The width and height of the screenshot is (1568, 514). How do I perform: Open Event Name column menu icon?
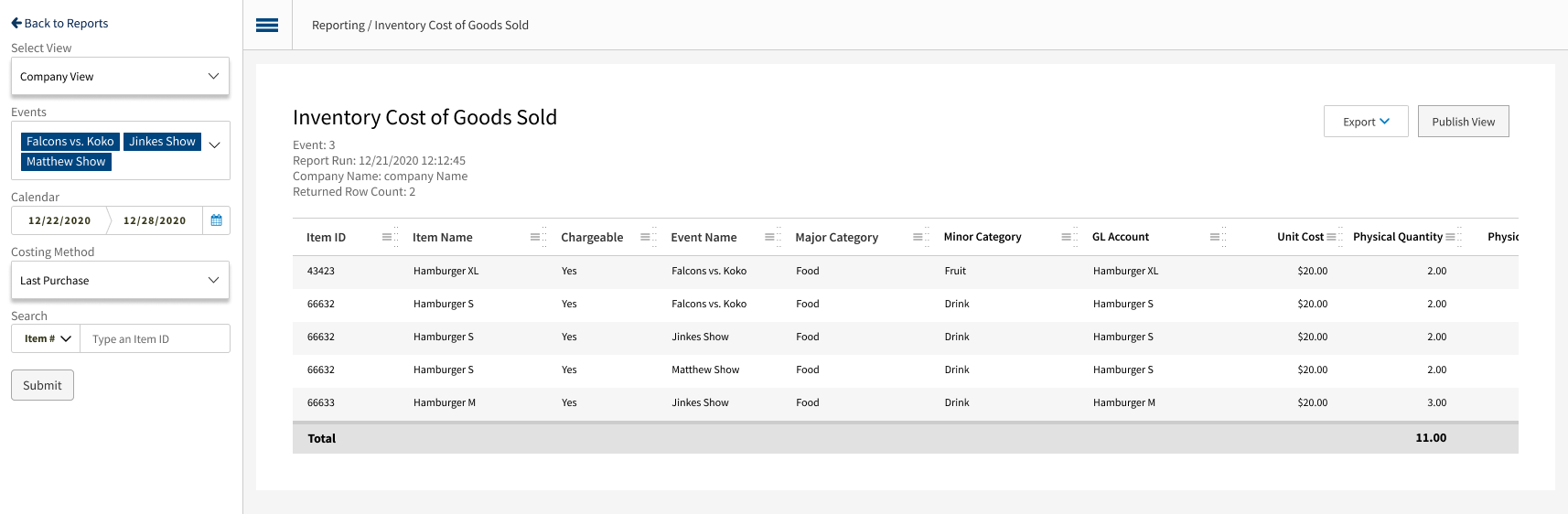769,237
